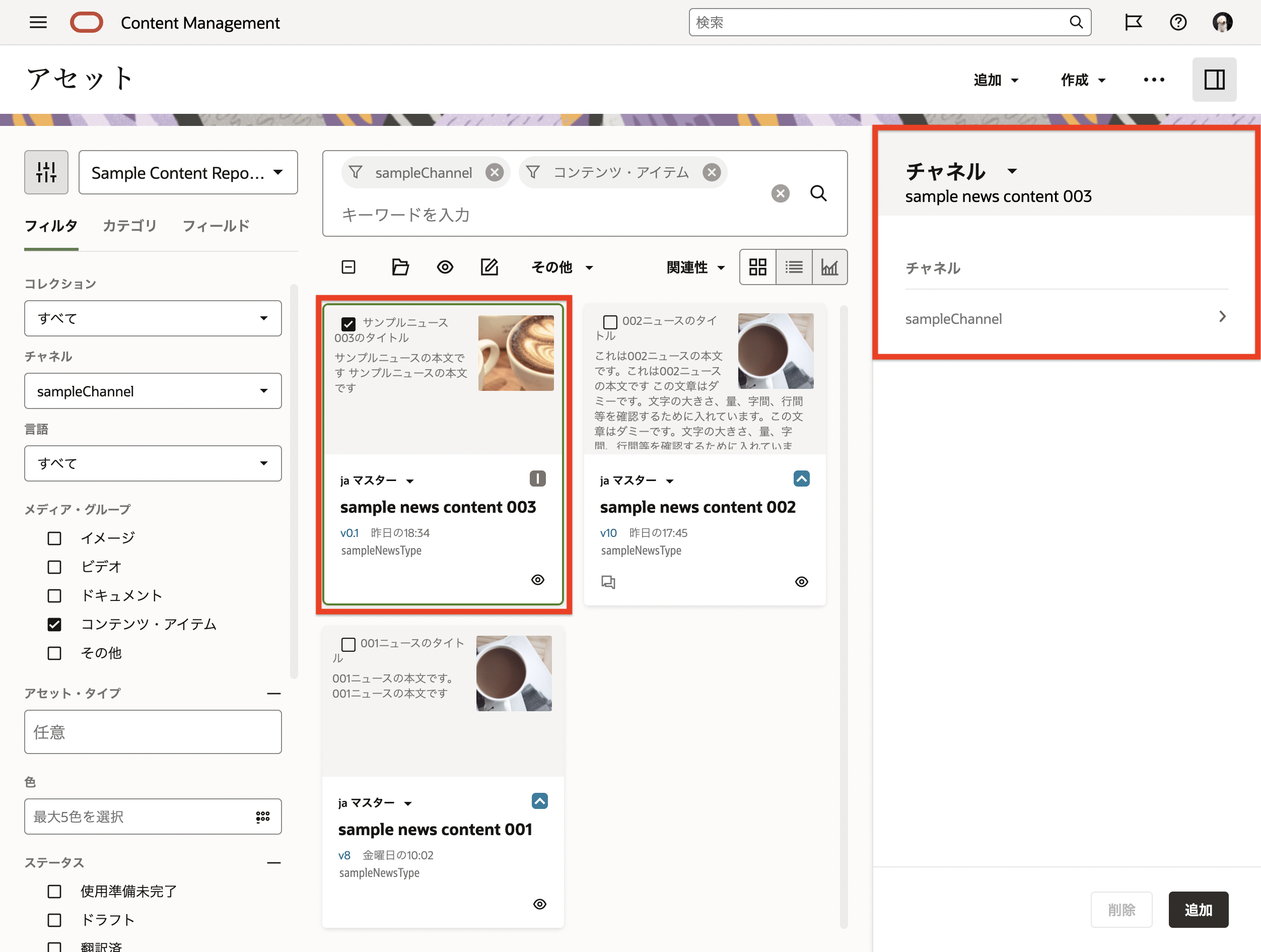The image size is (1261, 952).
Task: Uncheck the コンテンツ・アイテム checkbox
Action: pyautogui.click(x=54, y=624)
